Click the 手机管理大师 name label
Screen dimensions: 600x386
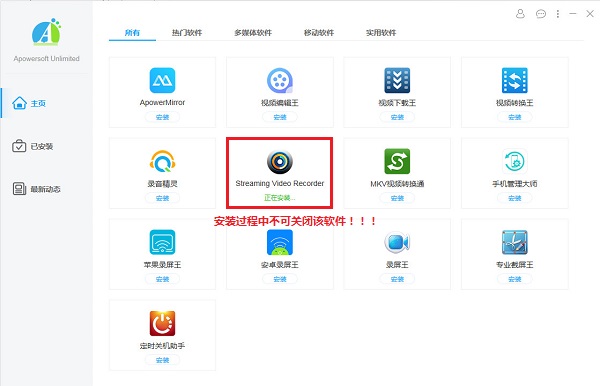point(515,184)
